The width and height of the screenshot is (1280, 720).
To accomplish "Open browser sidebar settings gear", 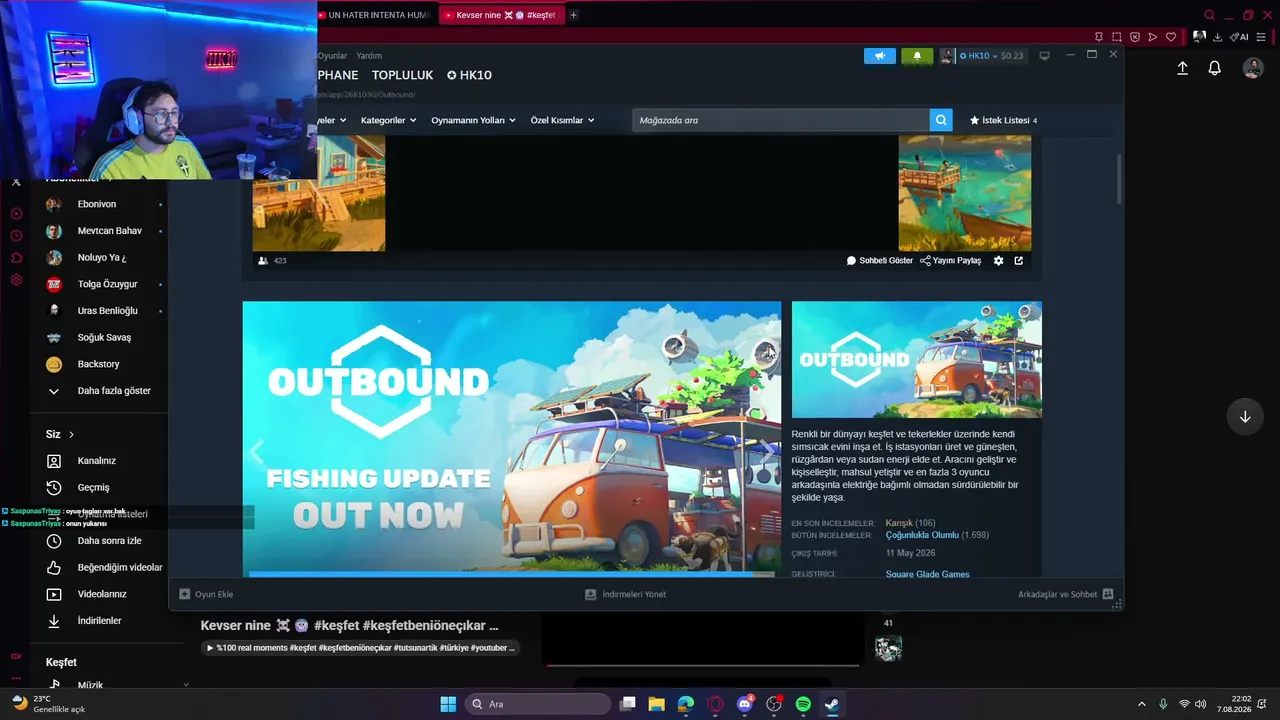I will click(16, 280).
